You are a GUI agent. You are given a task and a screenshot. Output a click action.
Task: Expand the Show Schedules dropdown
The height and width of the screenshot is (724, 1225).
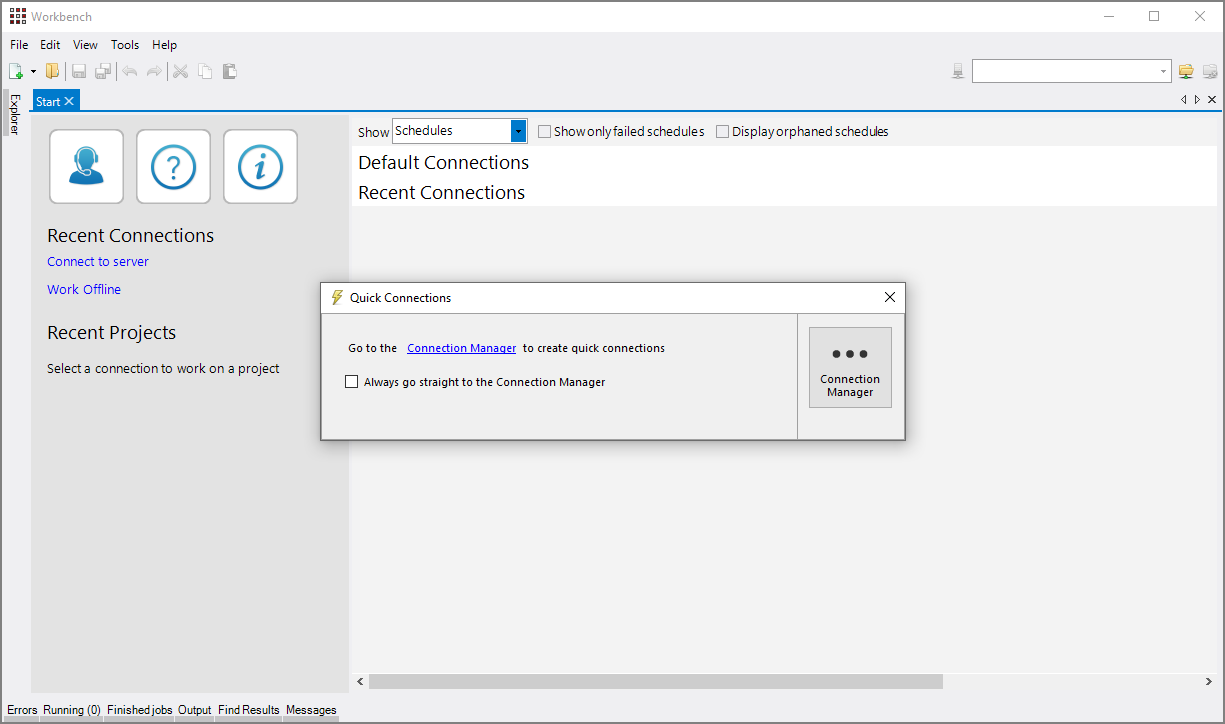pos(518,131)
